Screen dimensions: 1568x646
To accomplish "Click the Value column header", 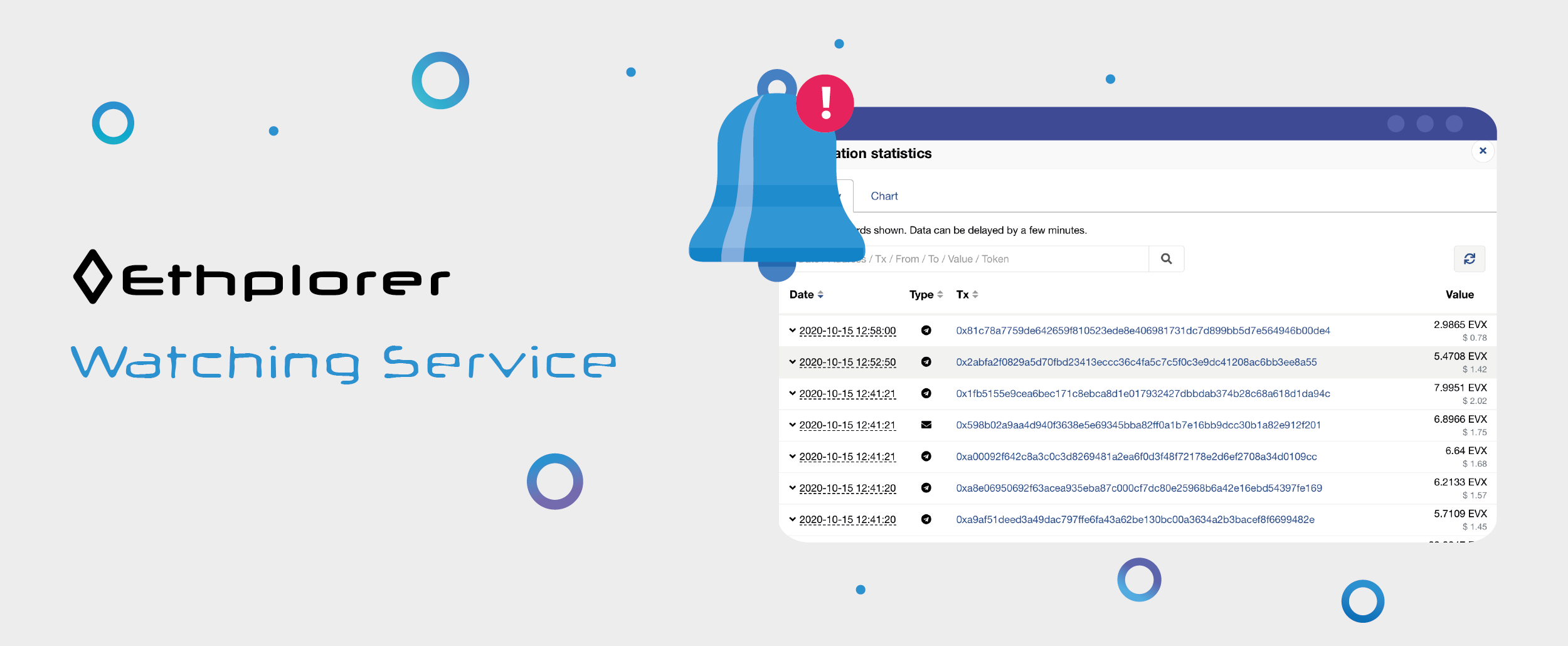I will coord(1459,295).
